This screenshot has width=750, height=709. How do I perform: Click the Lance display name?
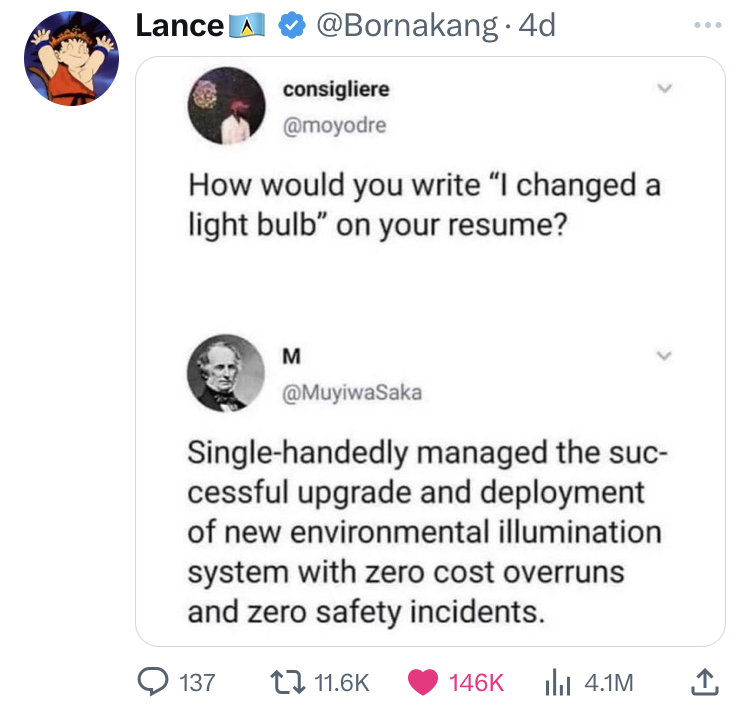(x=178, y=24)
